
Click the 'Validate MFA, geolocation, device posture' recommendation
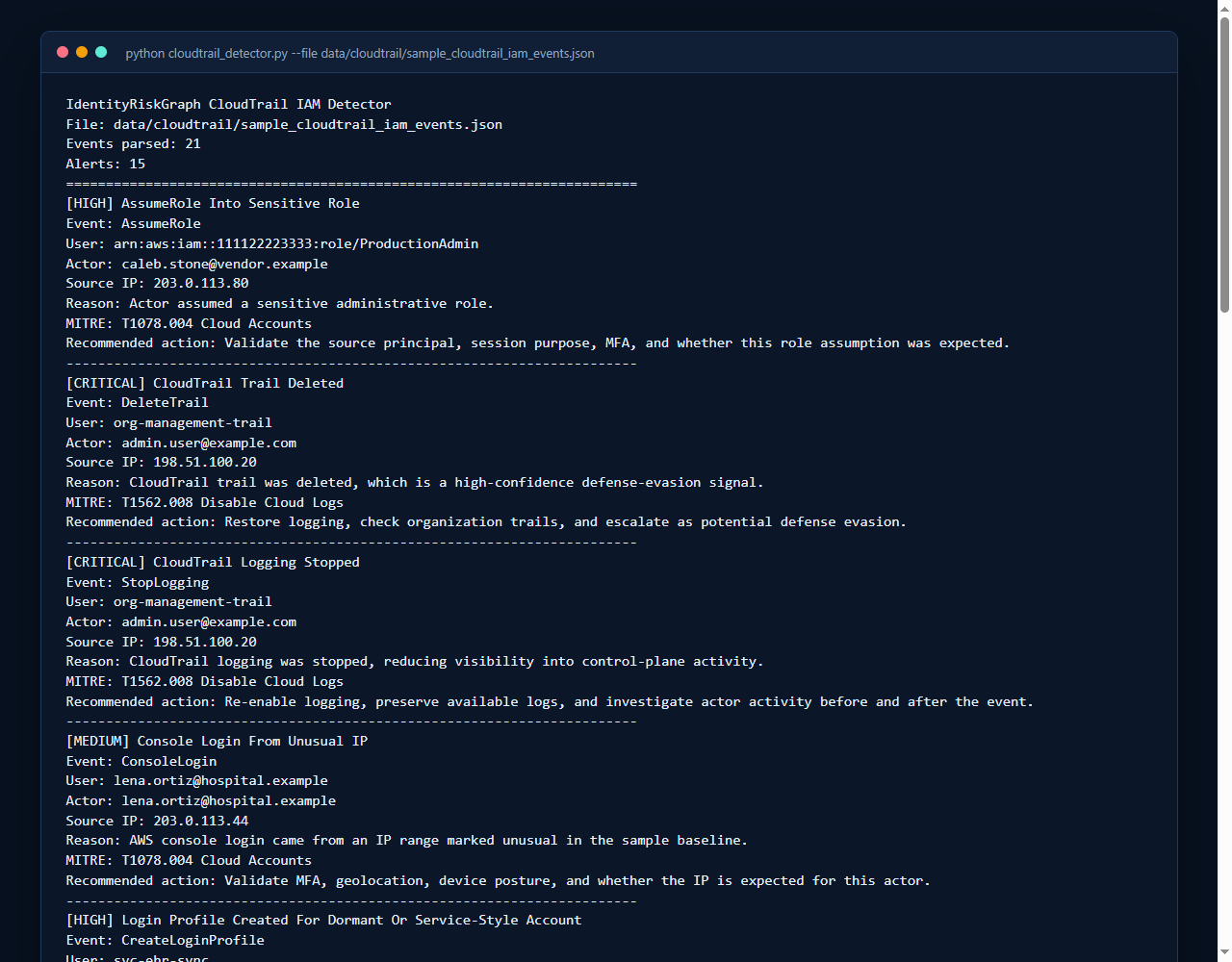coord(499,880)
